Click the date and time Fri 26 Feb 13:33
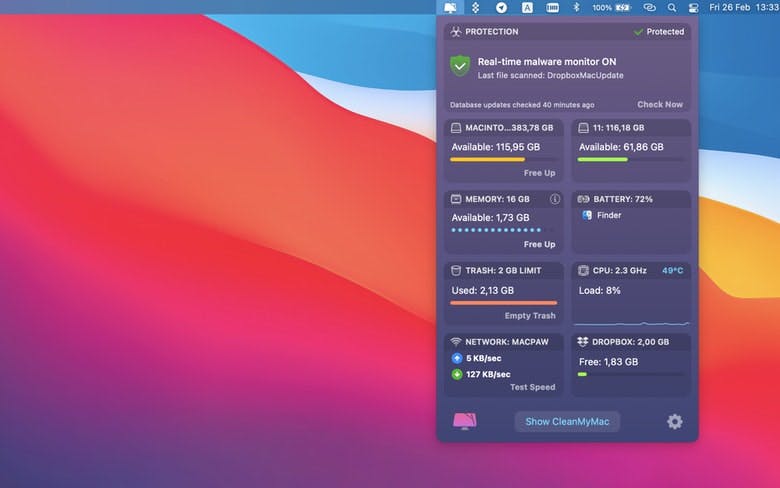This screenshot has width=780, height=488. coord(744,7)
